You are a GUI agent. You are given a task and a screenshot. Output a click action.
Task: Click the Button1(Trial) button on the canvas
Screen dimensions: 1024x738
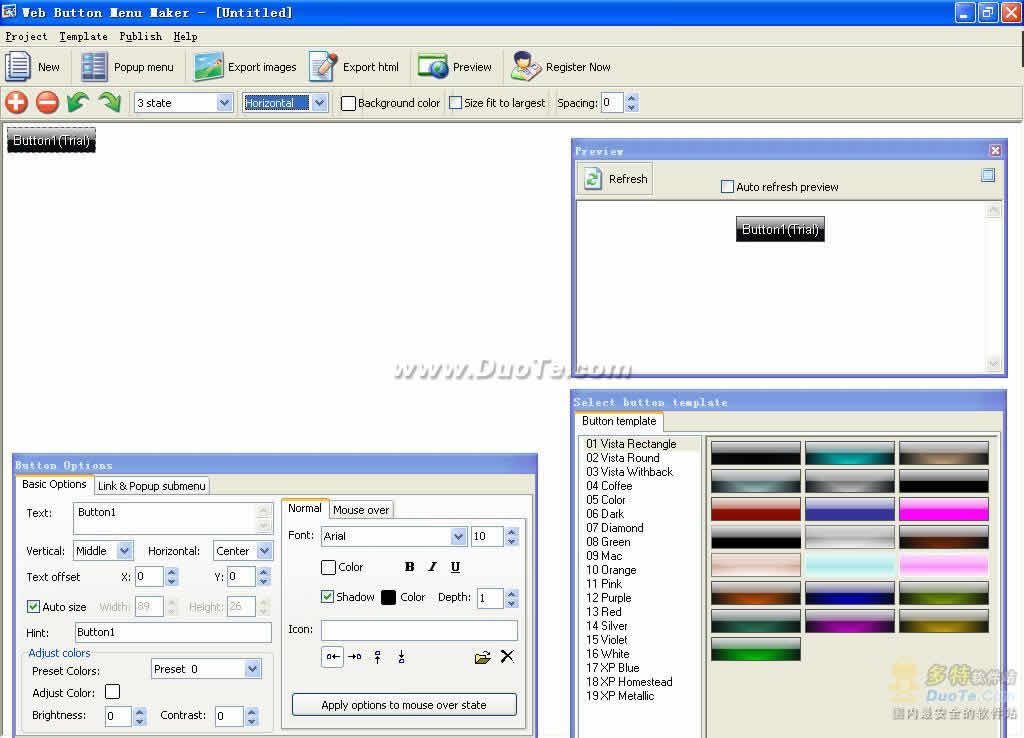tap(51, 140)
